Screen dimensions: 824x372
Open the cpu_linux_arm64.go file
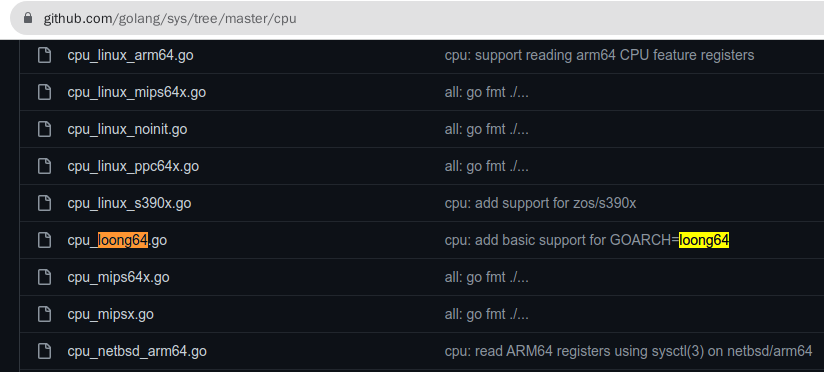[130, 55]
